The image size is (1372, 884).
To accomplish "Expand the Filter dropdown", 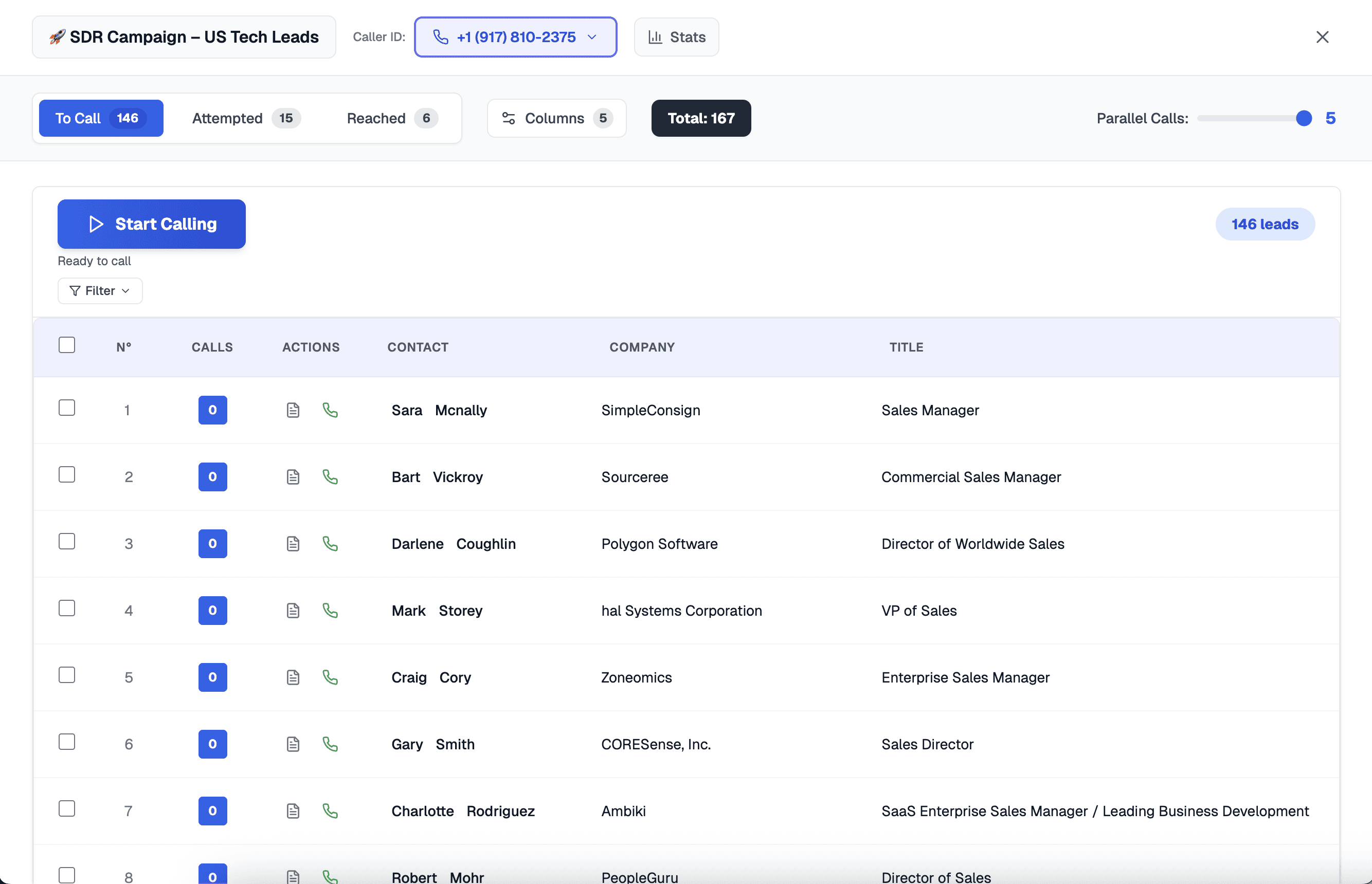I will tap(126, 291).
